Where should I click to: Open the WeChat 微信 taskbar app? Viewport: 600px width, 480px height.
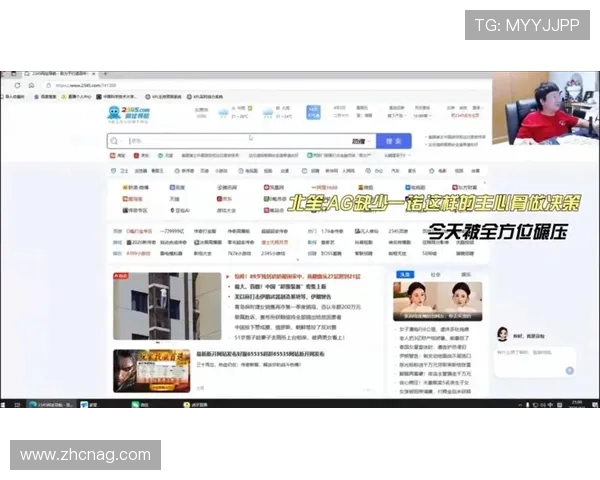pos(139,404)
